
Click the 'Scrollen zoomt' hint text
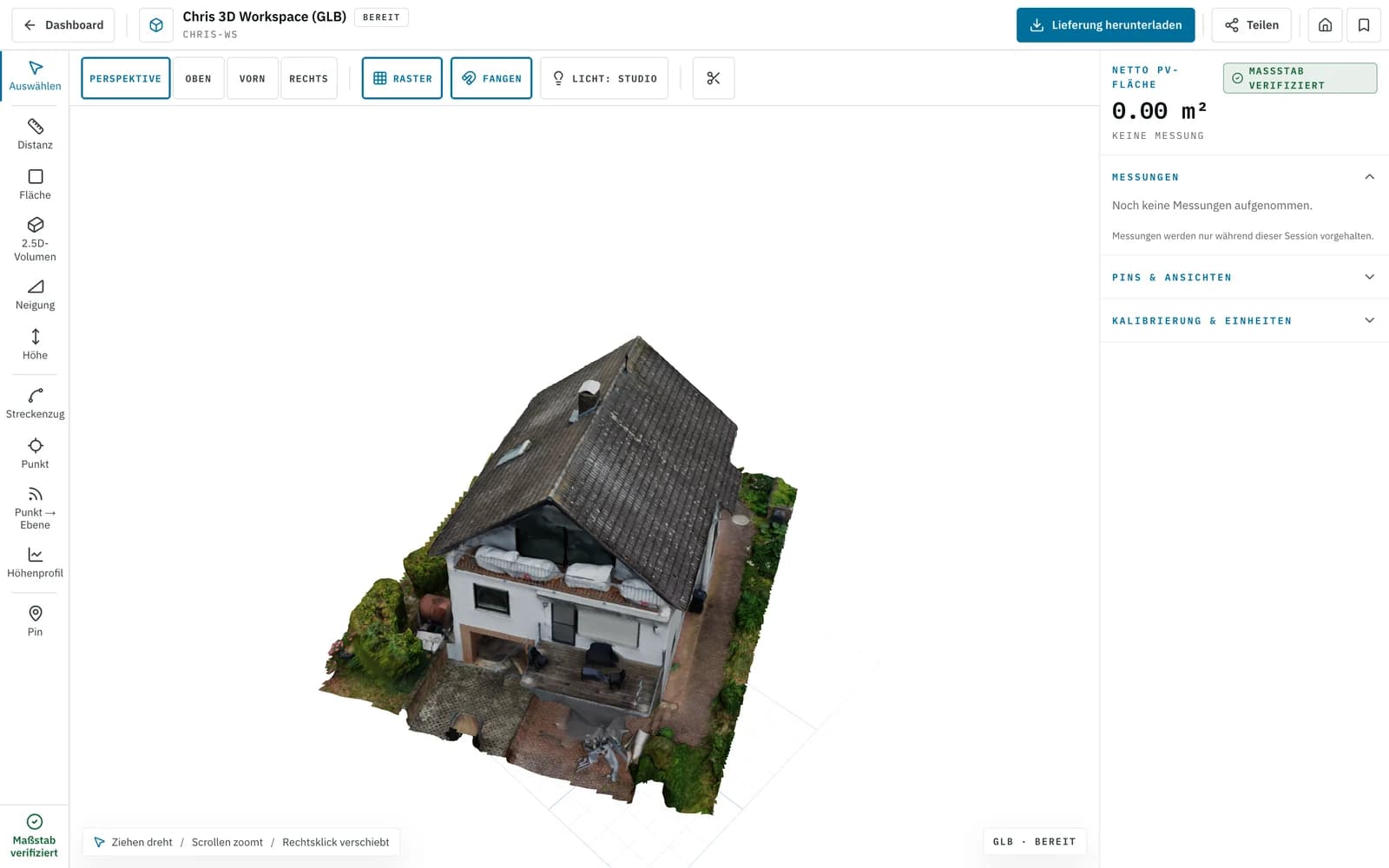tap(227, 842)
